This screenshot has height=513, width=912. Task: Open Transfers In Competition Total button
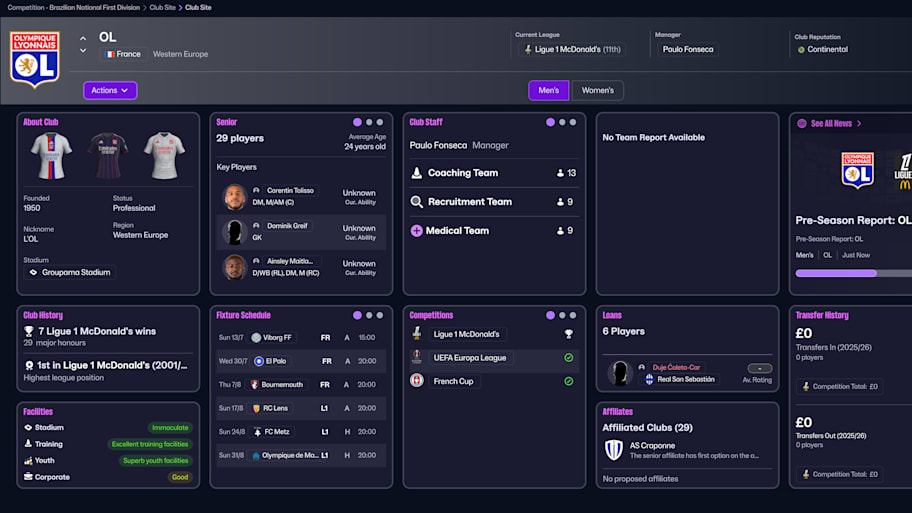839,386
